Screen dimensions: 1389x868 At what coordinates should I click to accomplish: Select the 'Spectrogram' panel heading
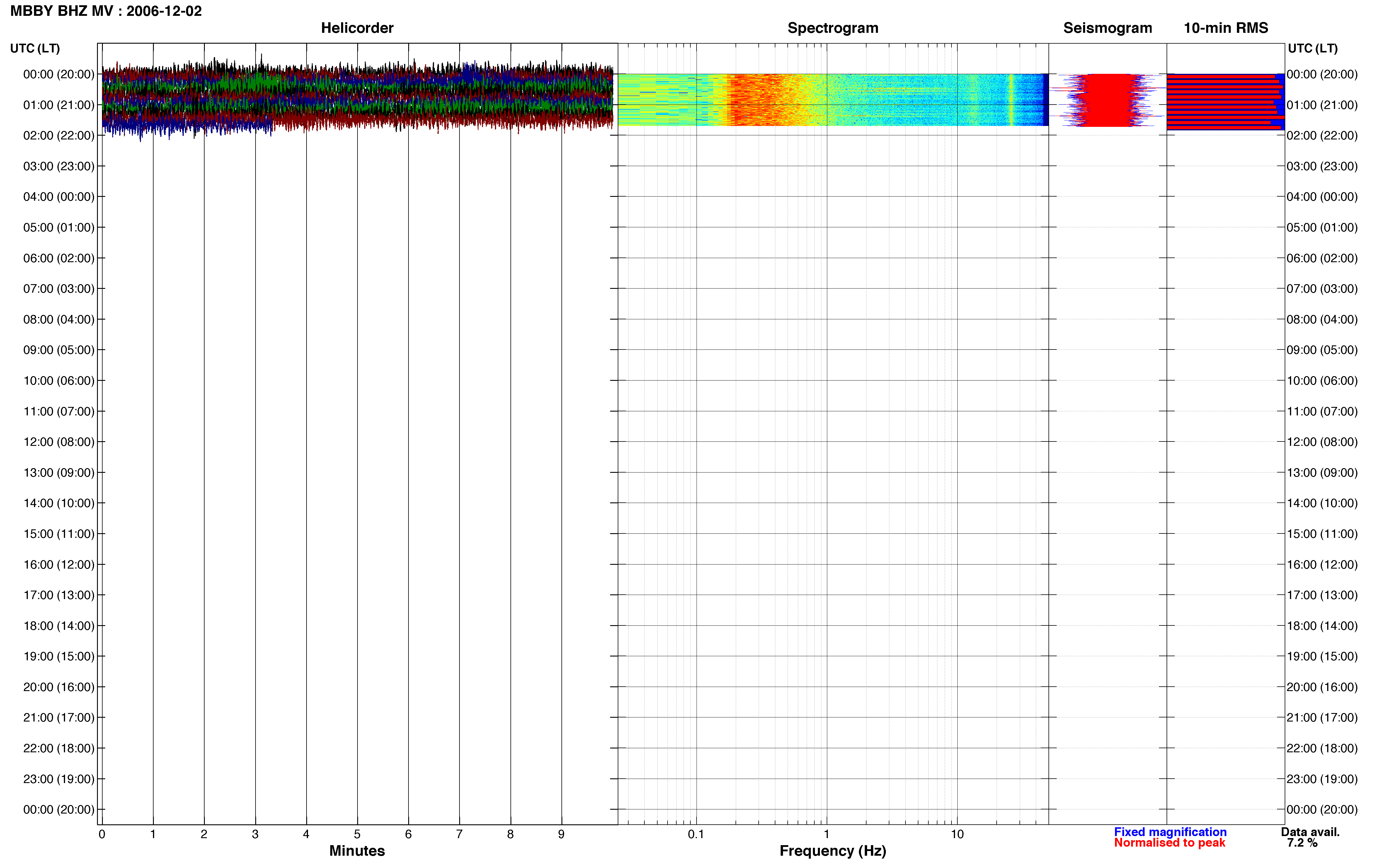click(833, 28)
